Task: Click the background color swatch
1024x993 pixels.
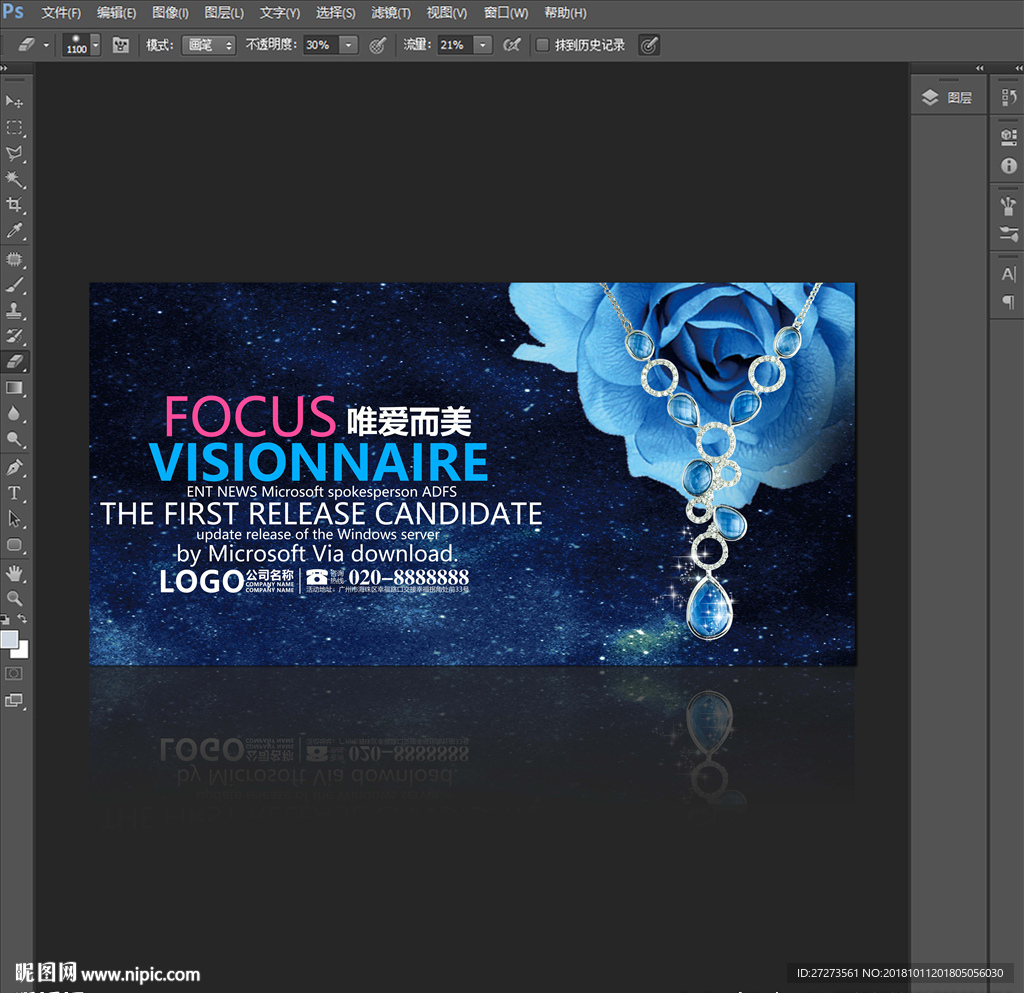Action: pyautogui.click(x=23, y=651)
